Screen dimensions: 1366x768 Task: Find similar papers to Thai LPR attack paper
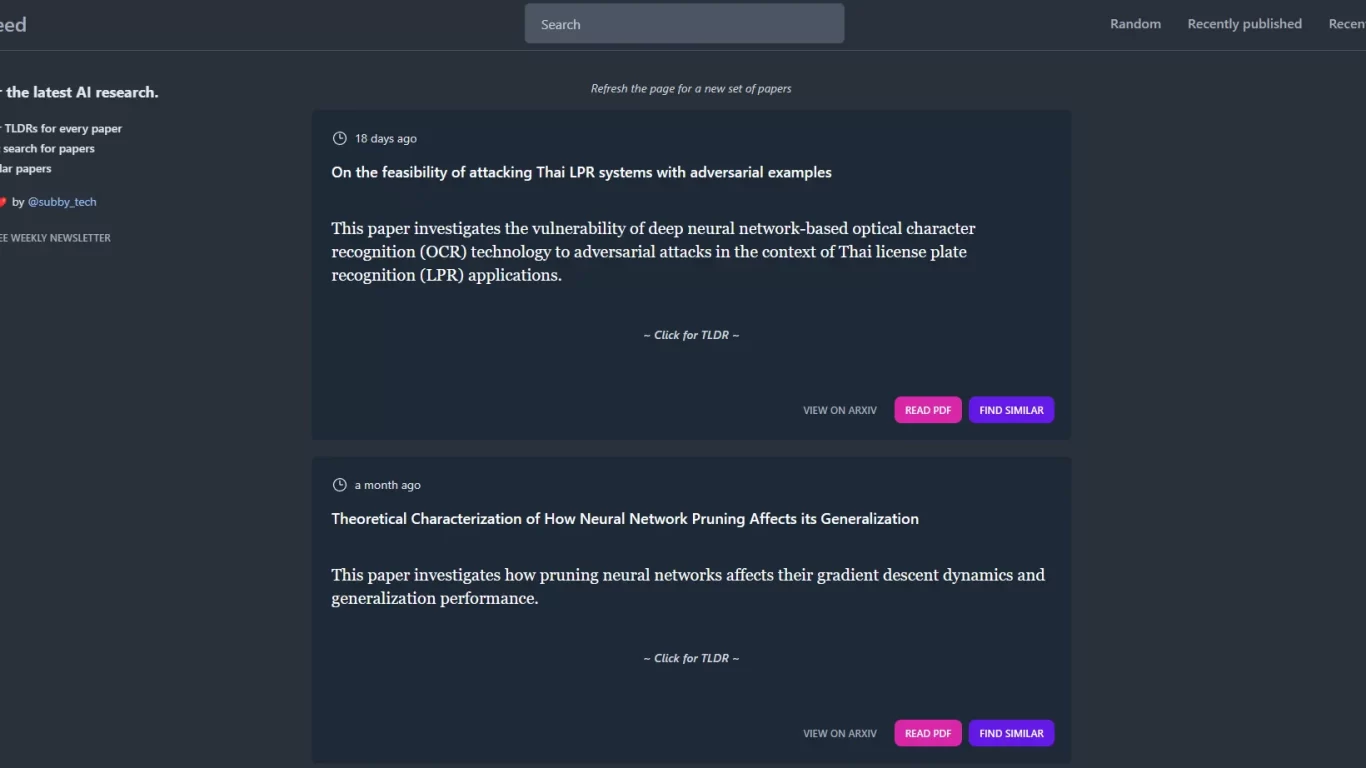(x=1011, y=410)
